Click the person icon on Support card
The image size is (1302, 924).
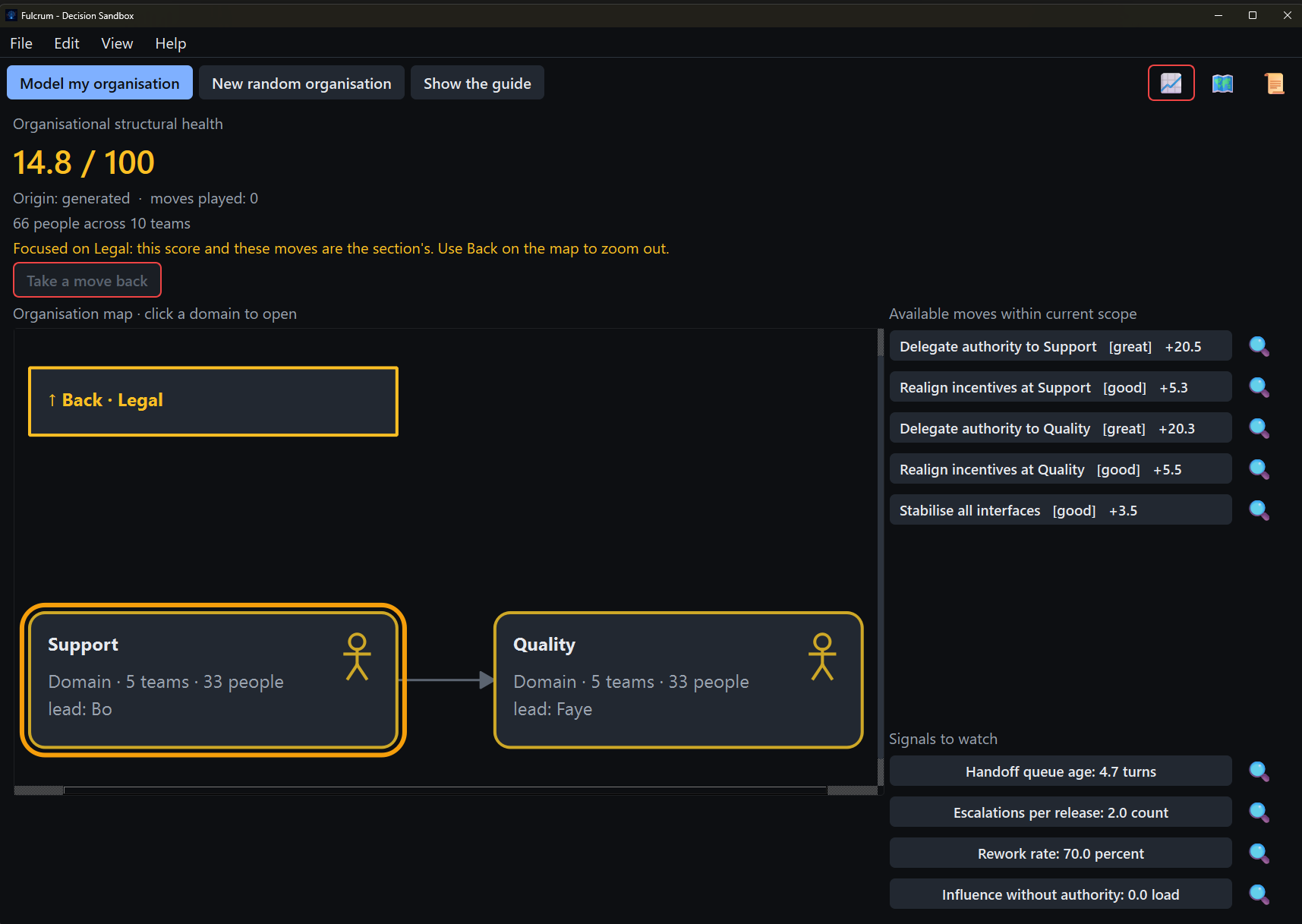click(357, 657)
